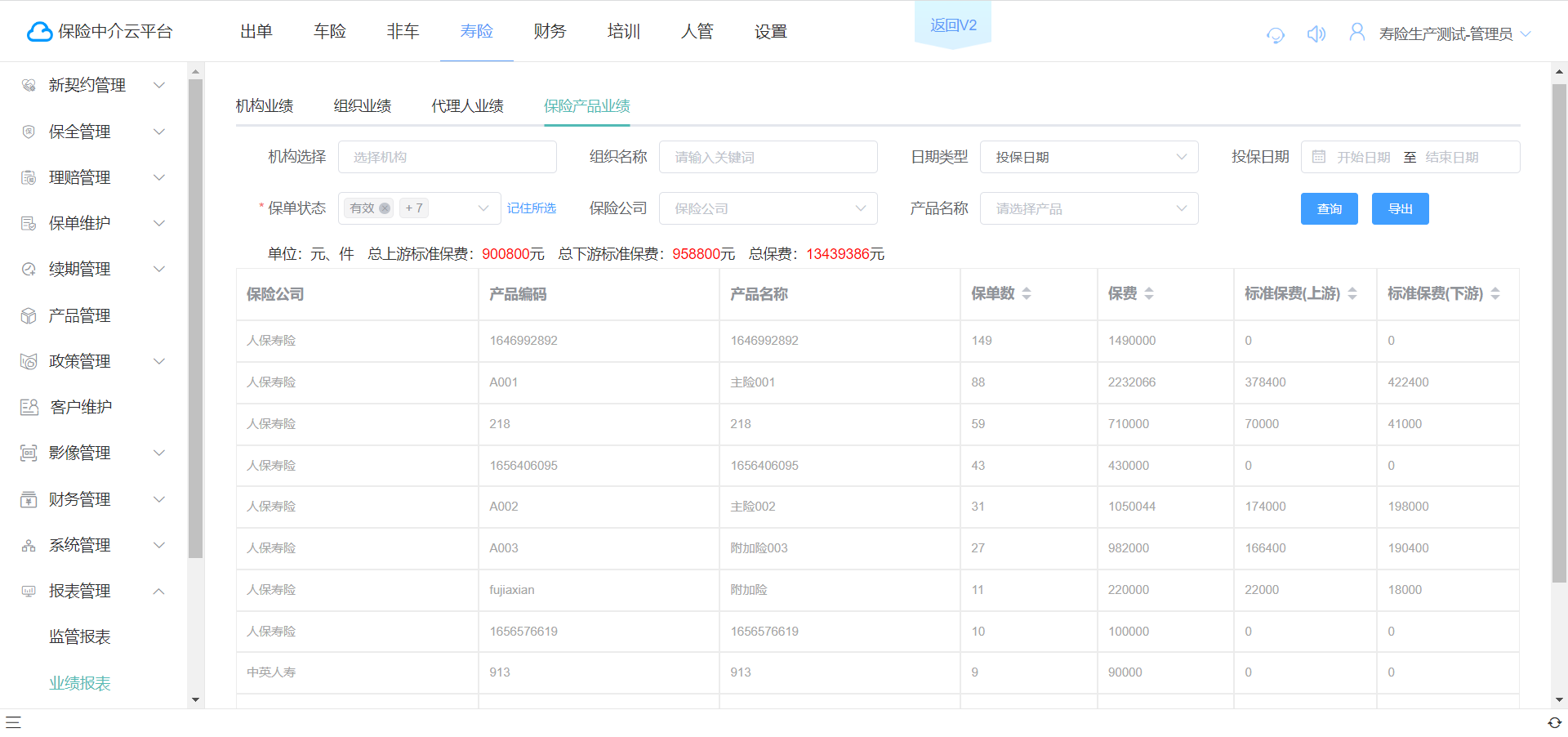Open the 非车 top menu
Image resolution: width=1568 pixels, height=737 pixels.
tap(403, 32)
